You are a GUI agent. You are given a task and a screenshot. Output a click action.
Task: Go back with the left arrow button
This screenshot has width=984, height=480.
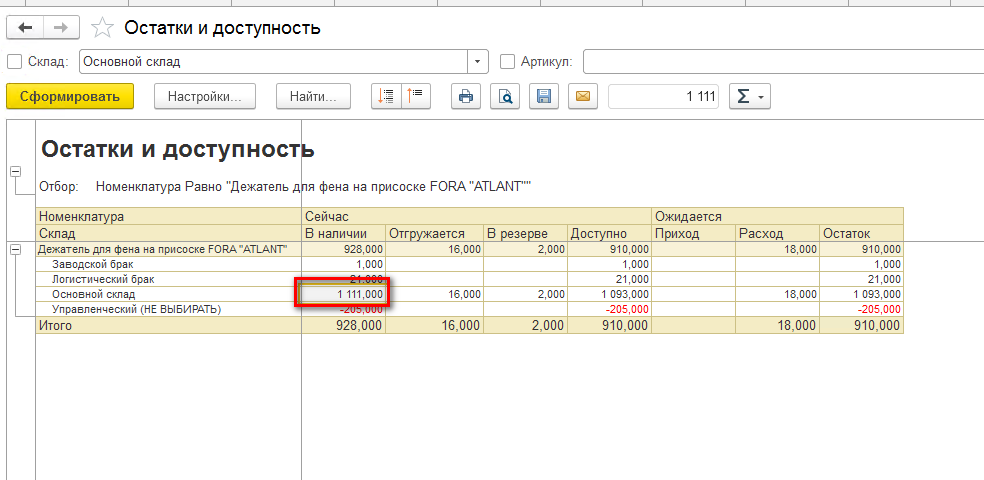(26, 27)
